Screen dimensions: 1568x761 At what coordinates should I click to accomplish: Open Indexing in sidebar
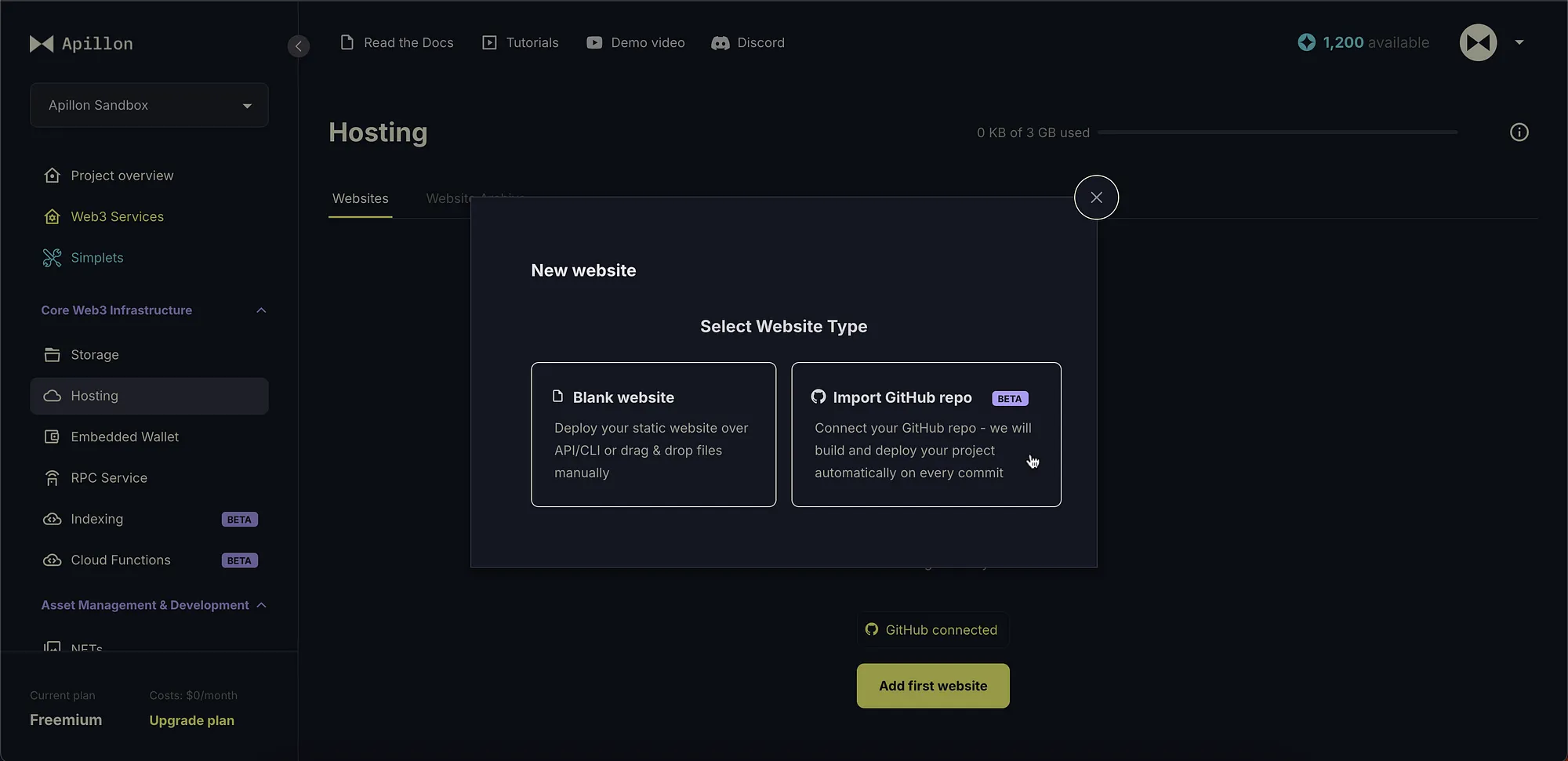(x=149, y=519)
